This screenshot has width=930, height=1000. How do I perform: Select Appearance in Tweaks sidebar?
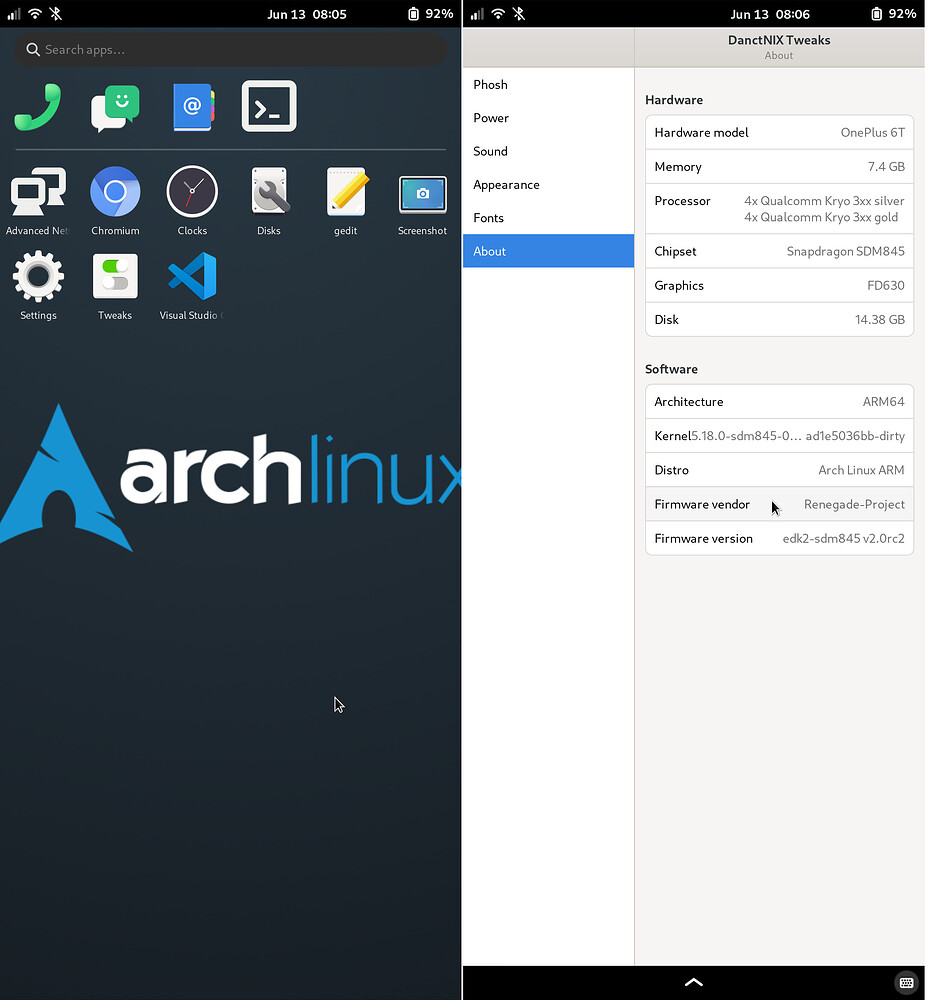click(x=549, y=184)
